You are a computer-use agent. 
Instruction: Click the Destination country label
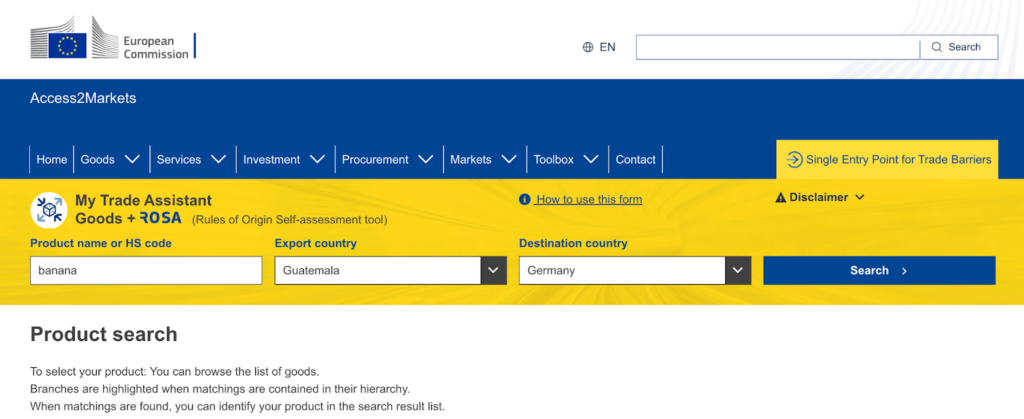(x=573, y=243)
